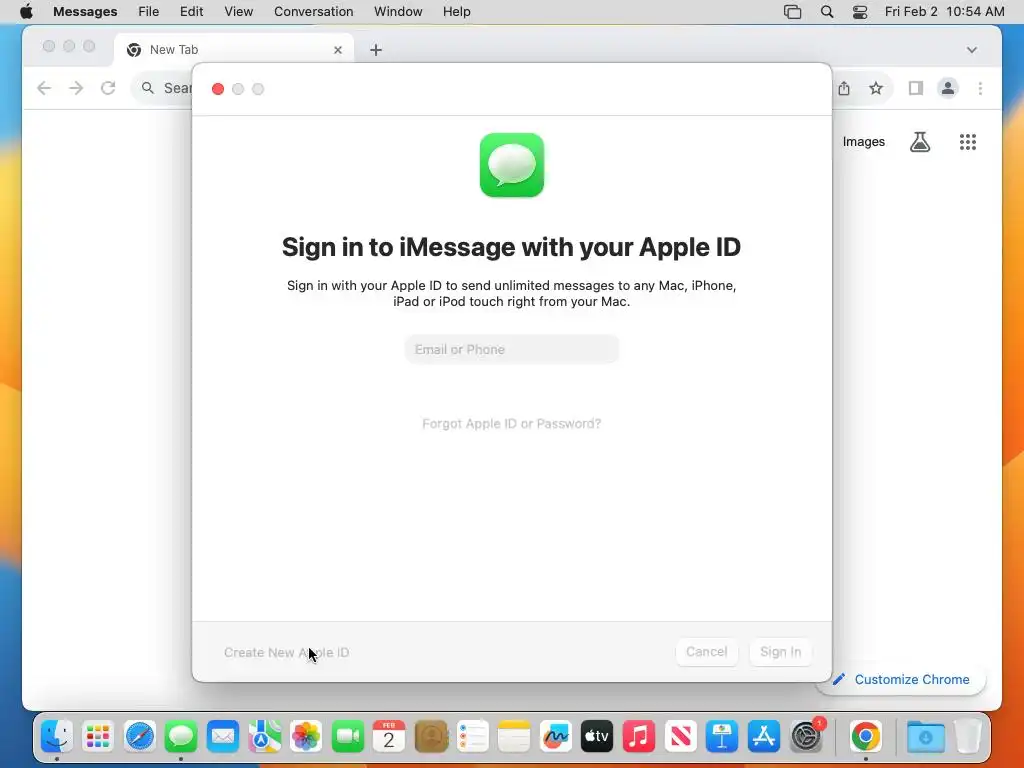The image size is (1024, 768).
Task: Open Calendar in the Dock
Action: click(x=389, y=736)
